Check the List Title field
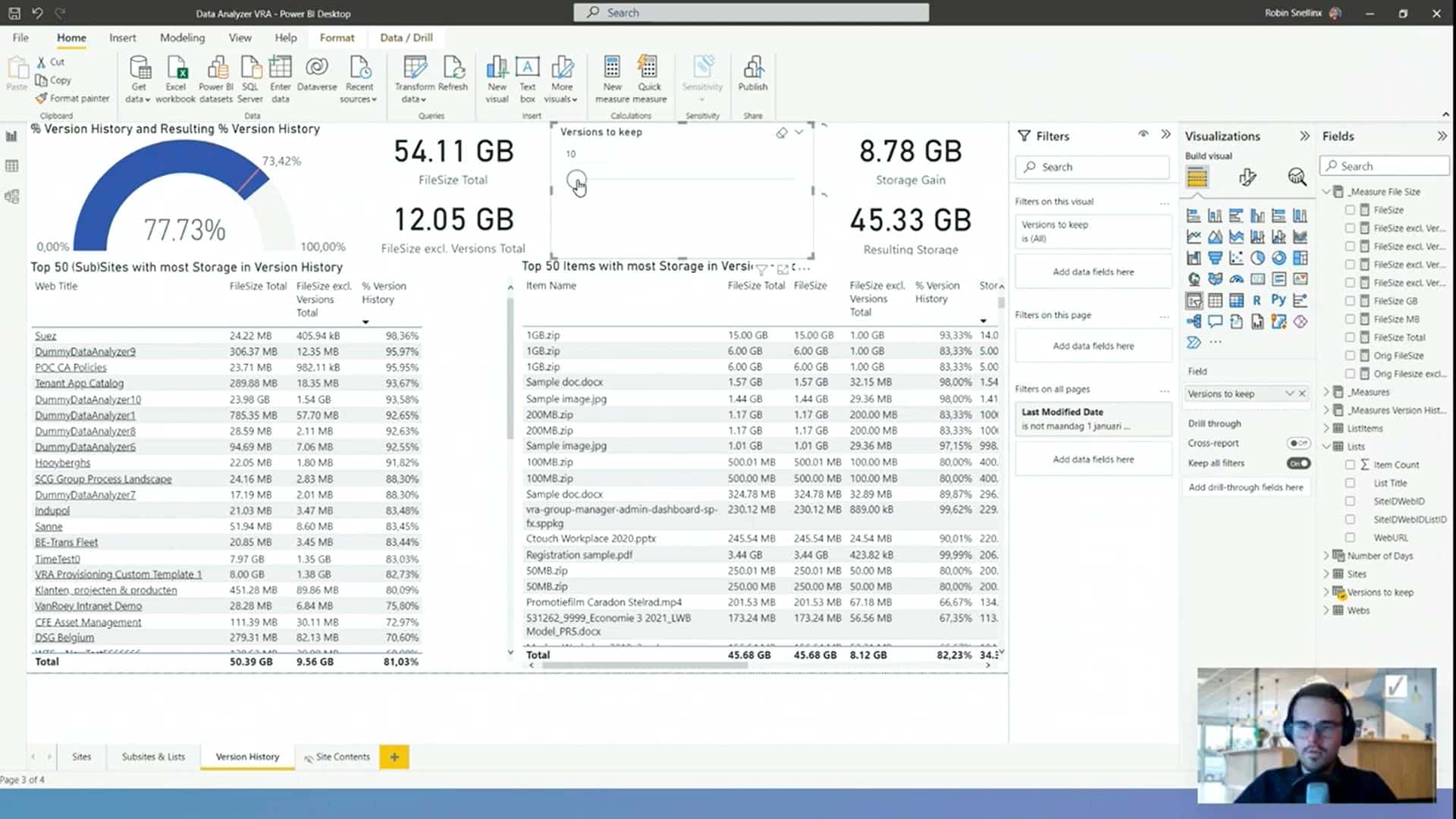 coord(1350,483)
